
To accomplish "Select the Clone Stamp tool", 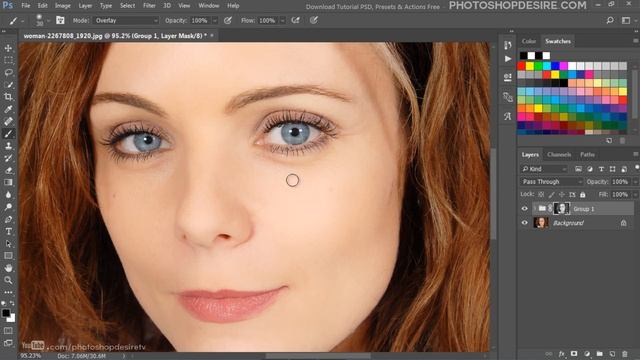I will 8,146.
